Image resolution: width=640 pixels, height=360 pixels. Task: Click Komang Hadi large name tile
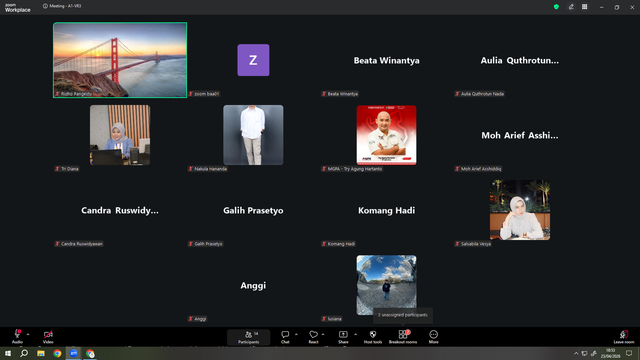[387, 211]
